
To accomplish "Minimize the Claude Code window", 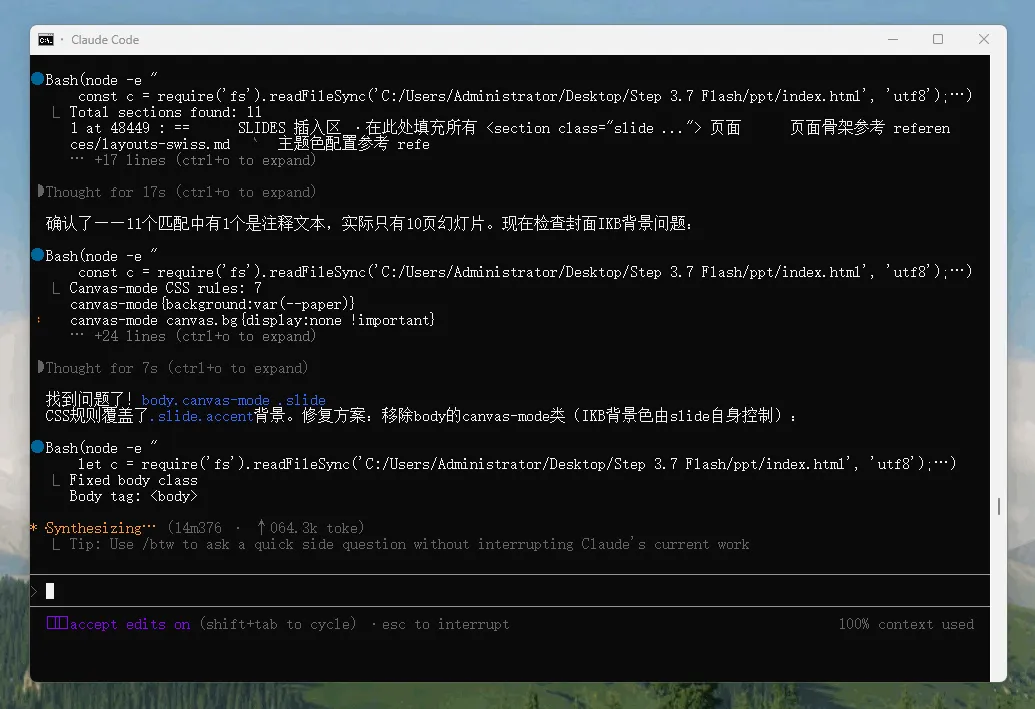I will 892,40.
